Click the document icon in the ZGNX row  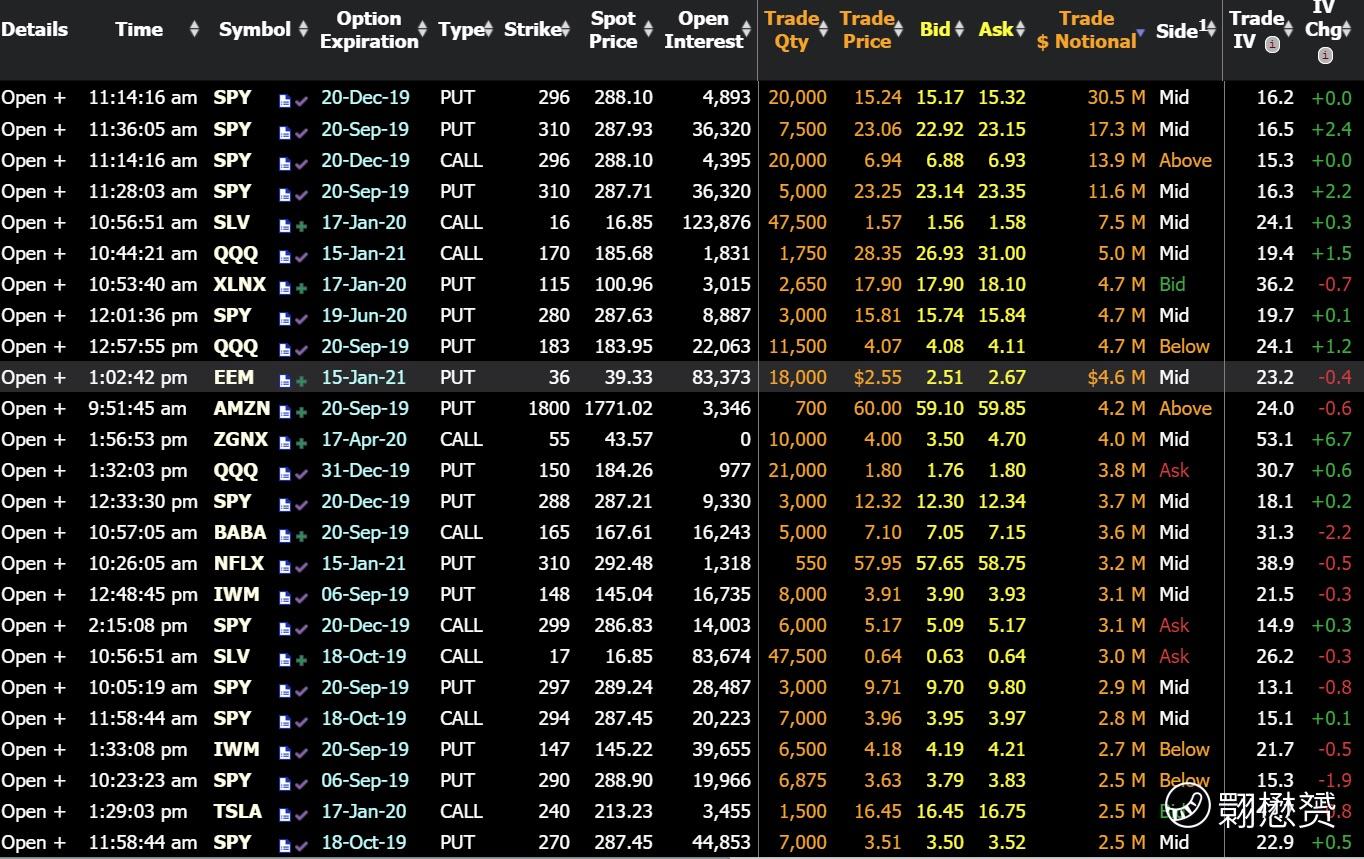coord(285,442)
